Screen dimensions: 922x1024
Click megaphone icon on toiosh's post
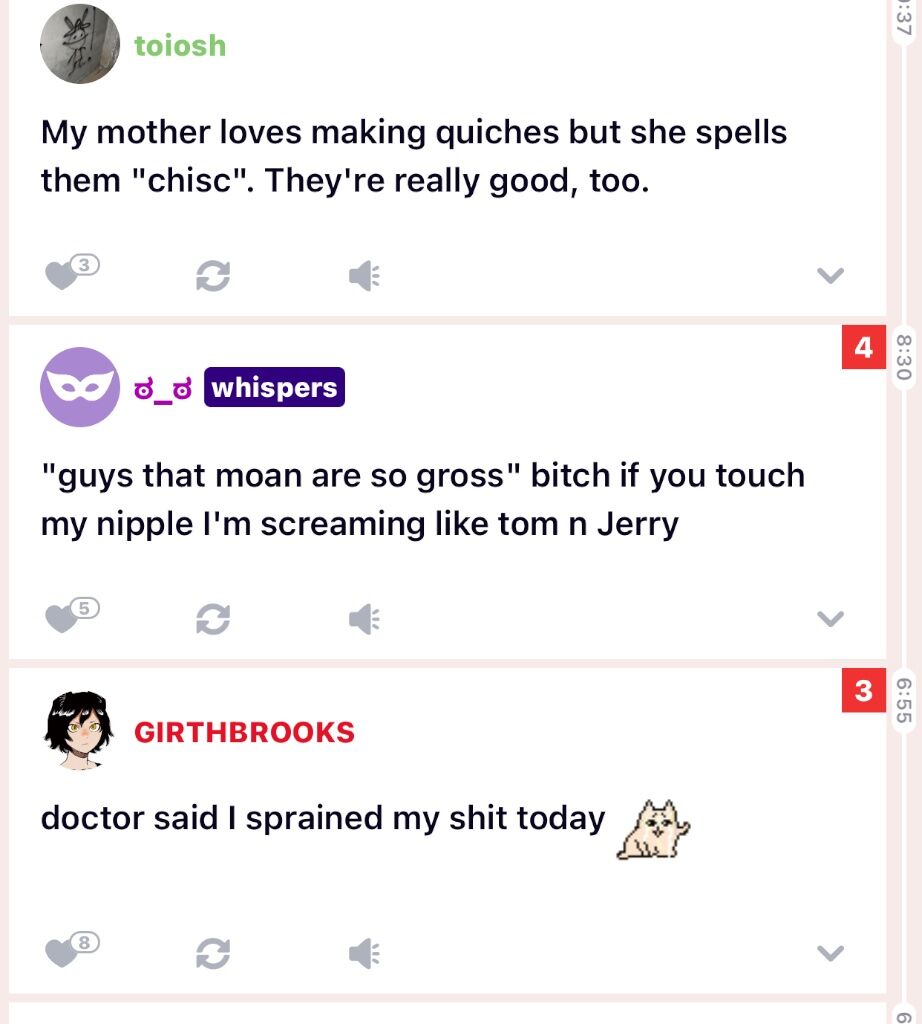click(x=364, y=276)
